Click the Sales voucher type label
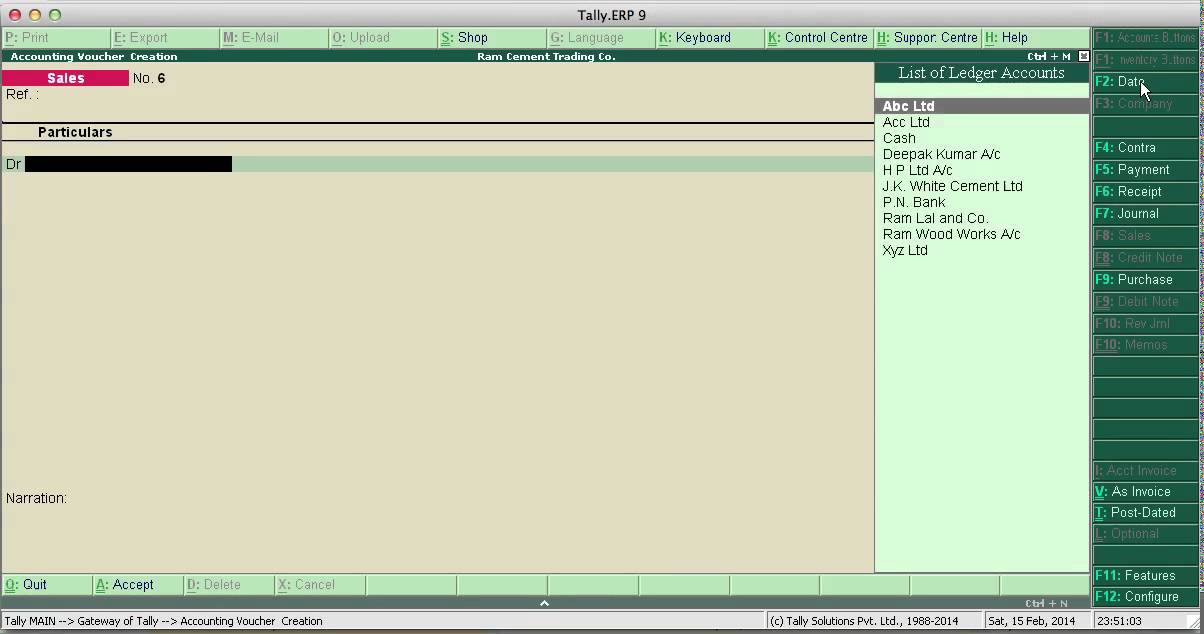Viewport: 1204px width, 634px height. pyautogui.click(x=65, y=78)
